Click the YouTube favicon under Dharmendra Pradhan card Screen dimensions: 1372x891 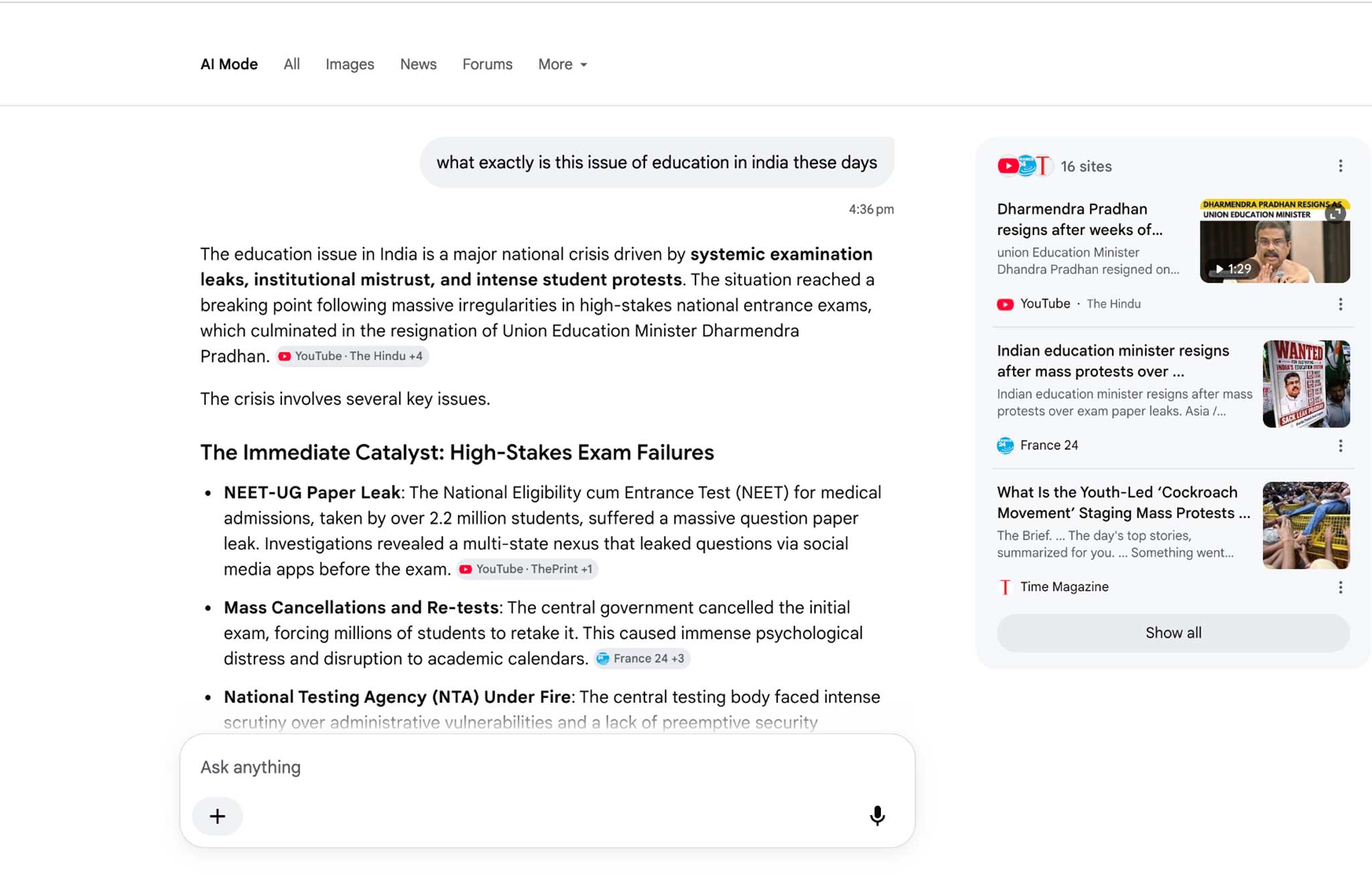pos(1005,304)
